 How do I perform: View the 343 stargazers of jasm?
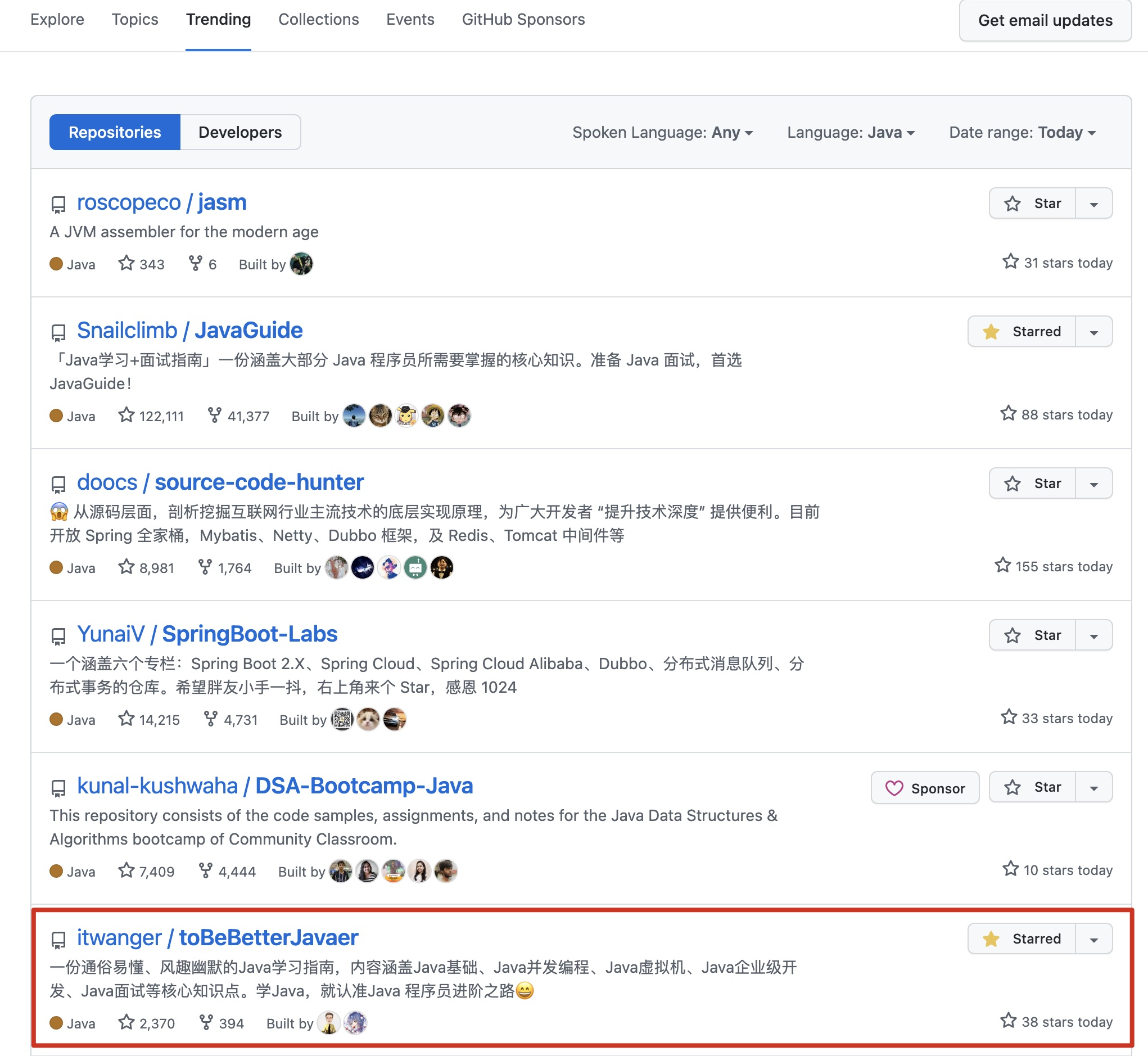(x=141, y=264)
